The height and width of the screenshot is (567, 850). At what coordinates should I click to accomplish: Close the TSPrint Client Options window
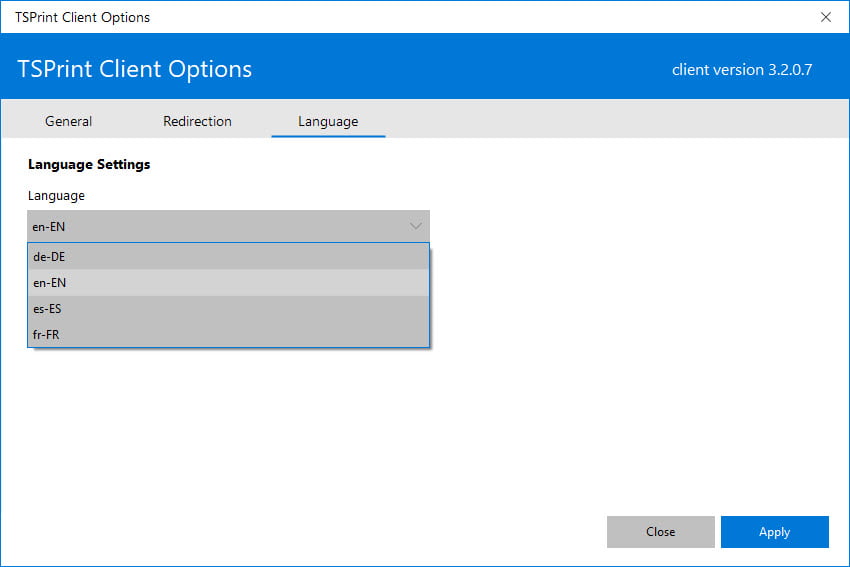pyautogui.click(x=826, y=17)
